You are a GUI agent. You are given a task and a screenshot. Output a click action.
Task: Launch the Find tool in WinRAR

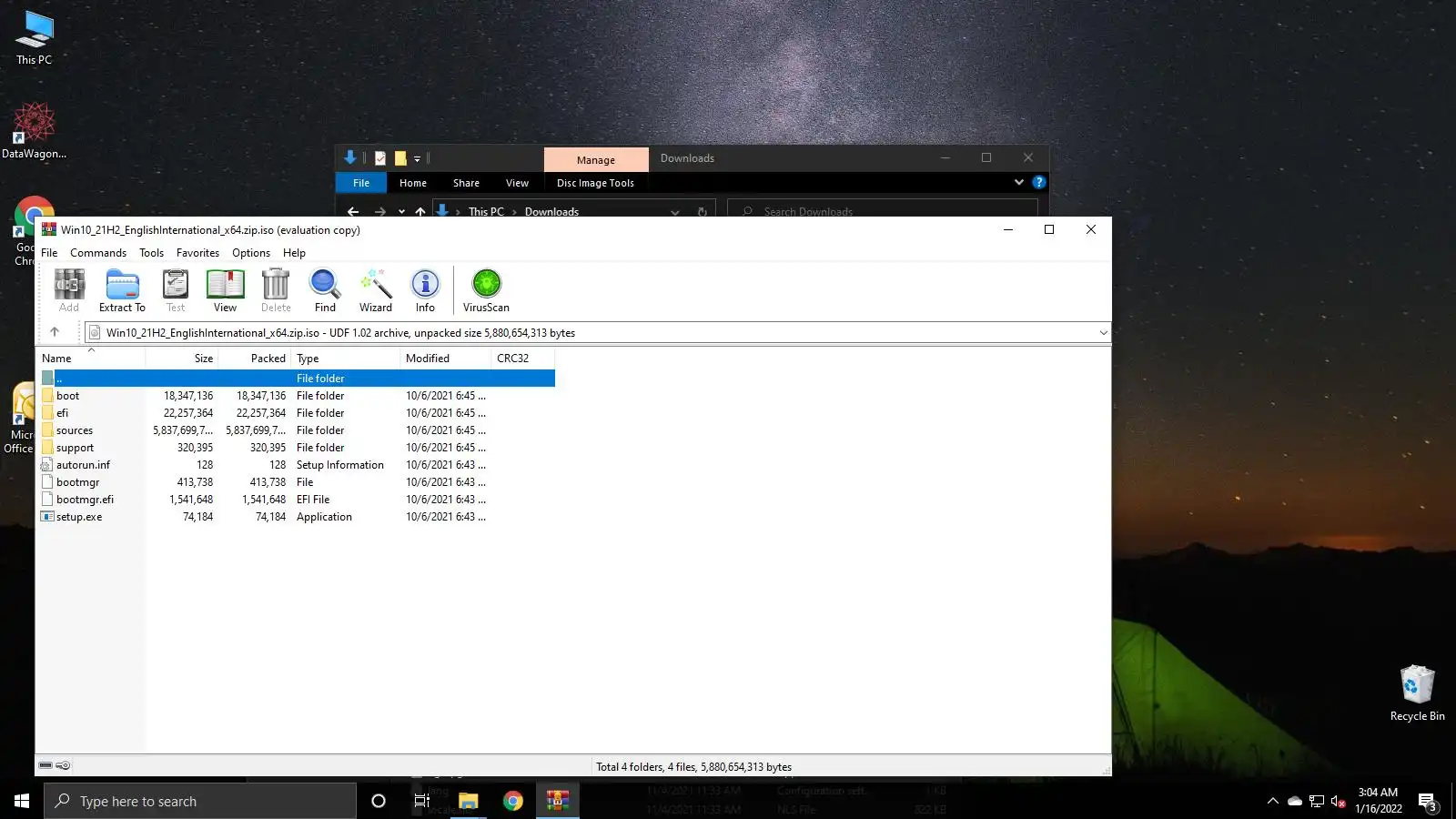(325, 291)
